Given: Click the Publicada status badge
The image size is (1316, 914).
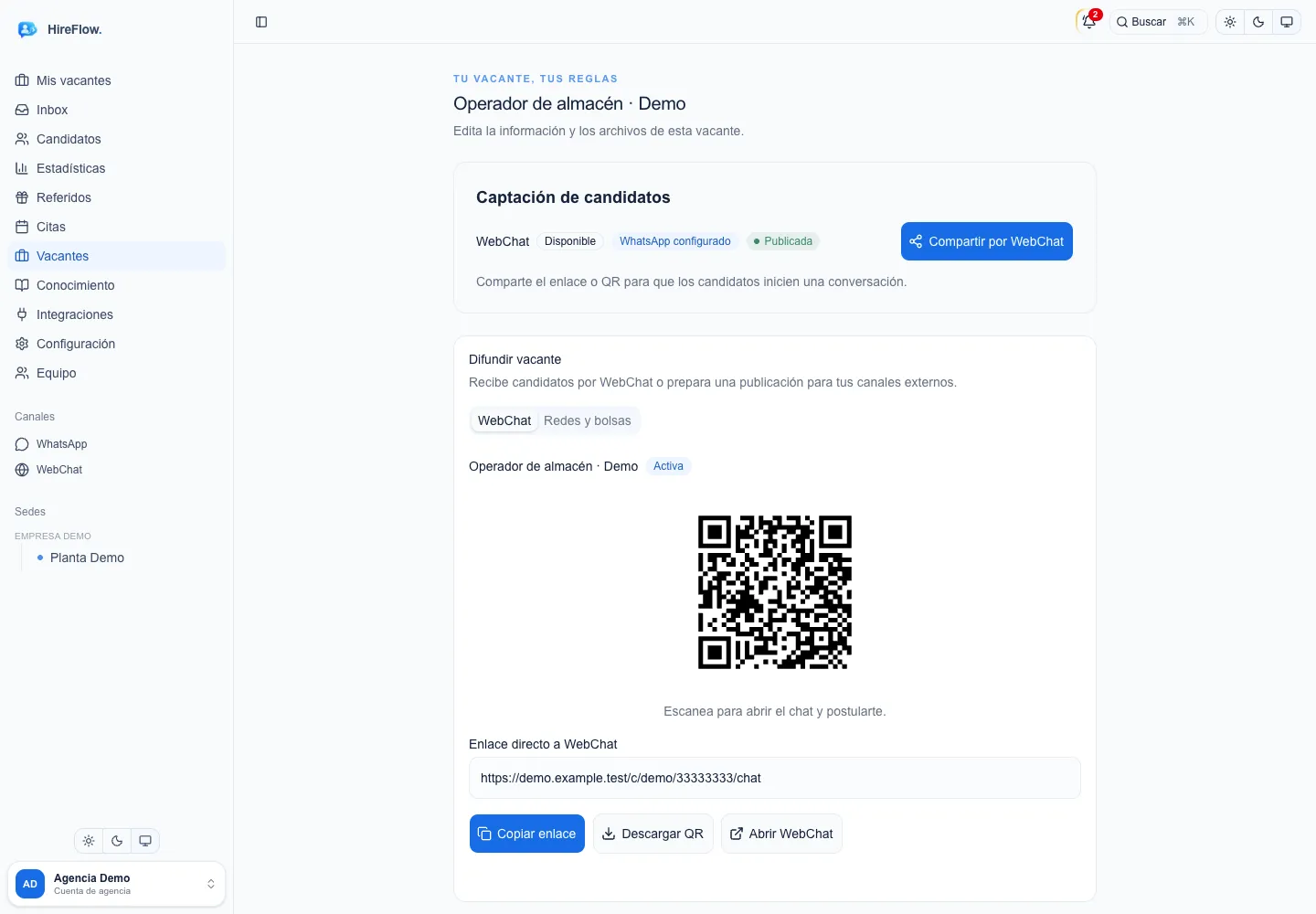Looking at the screenshot, I should [783, 241].
